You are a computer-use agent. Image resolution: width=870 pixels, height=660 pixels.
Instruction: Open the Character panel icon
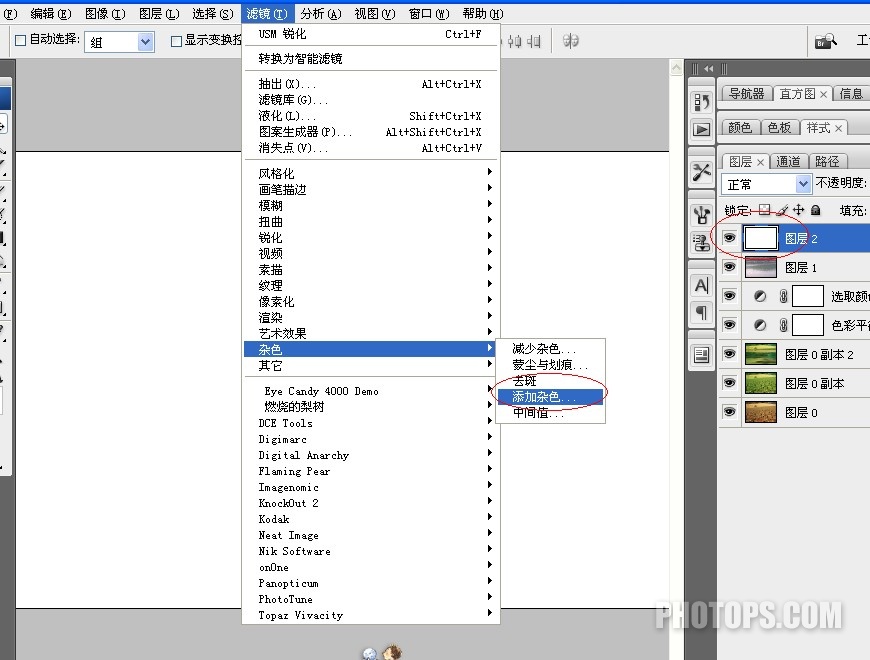tap(701, 286)
